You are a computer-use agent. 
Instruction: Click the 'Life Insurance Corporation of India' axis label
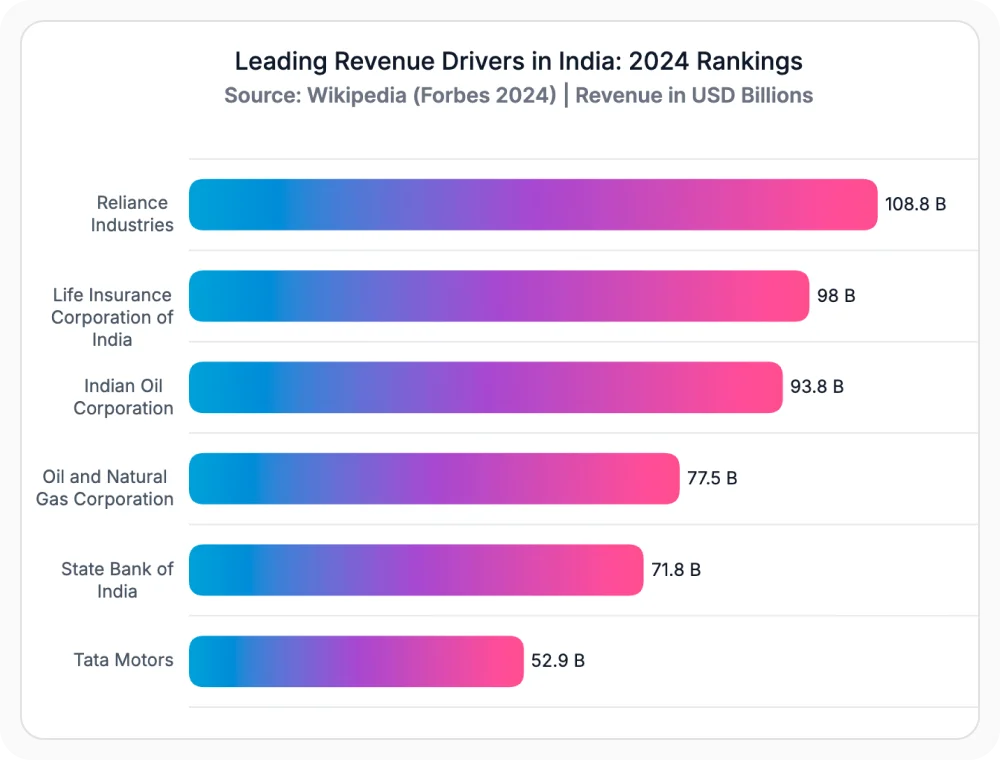pyautogui.click(x=112, y=317)
